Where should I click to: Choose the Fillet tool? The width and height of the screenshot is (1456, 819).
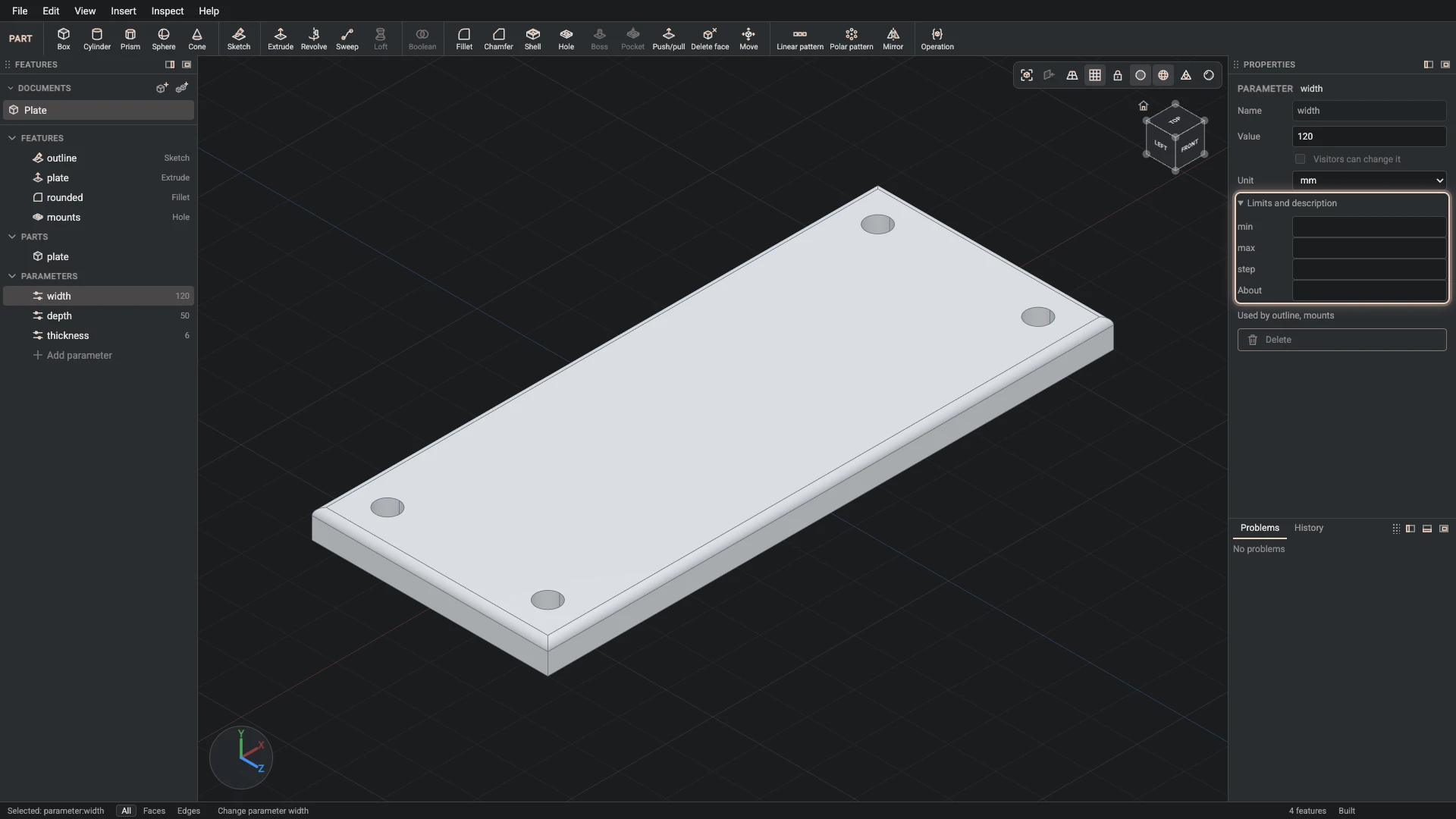[464, 39]
